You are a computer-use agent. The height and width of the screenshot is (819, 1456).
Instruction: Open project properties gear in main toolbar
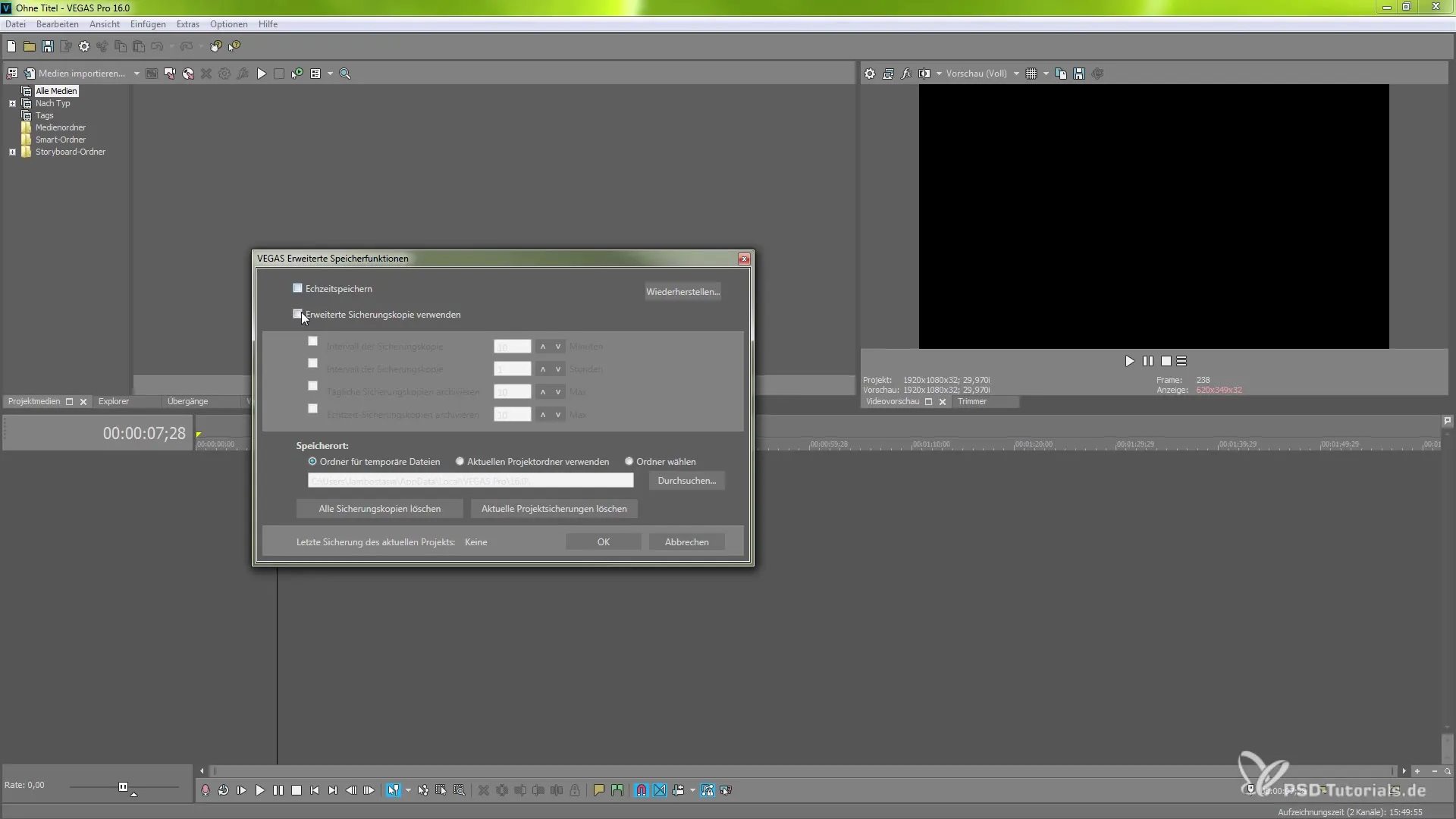(x=84, y=46)
